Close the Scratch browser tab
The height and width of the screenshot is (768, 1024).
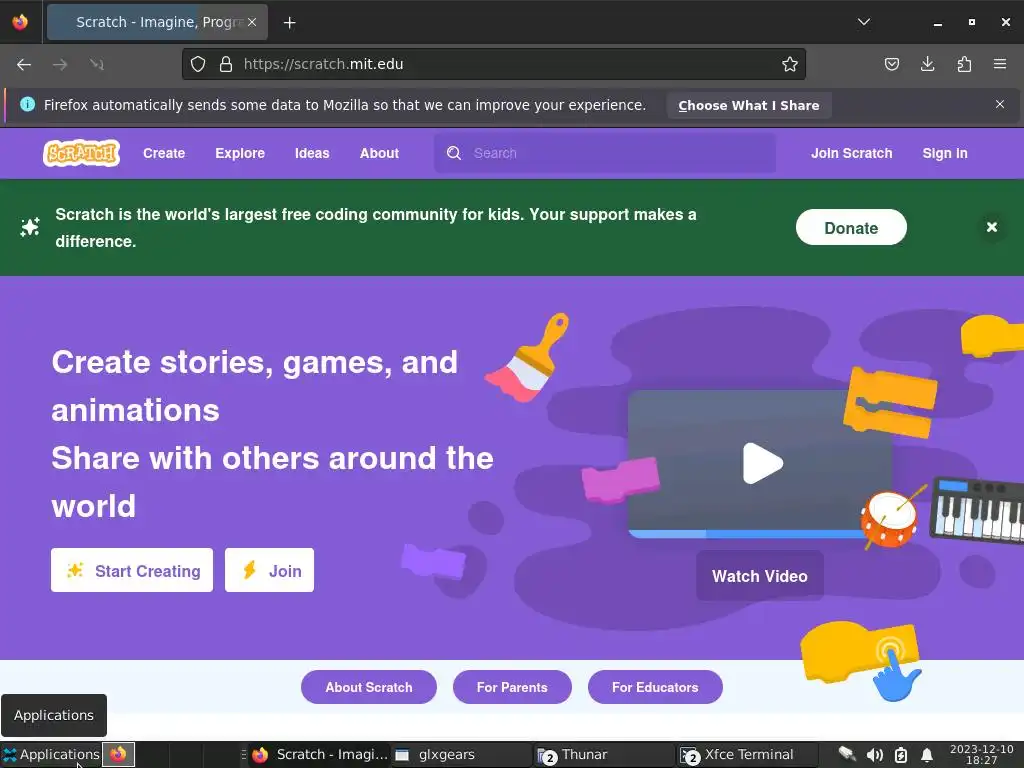[x=252, y=22]
